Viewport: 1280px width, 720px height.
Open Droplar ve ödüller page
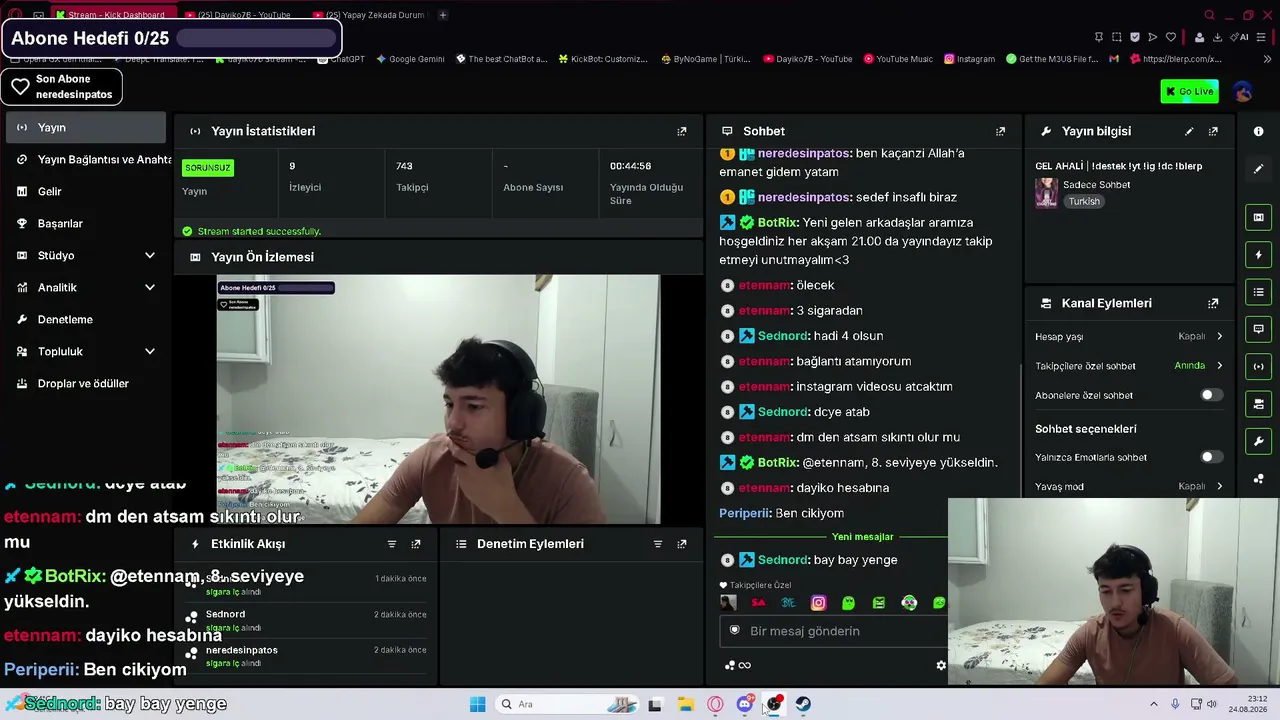click(x=86, y=383)
